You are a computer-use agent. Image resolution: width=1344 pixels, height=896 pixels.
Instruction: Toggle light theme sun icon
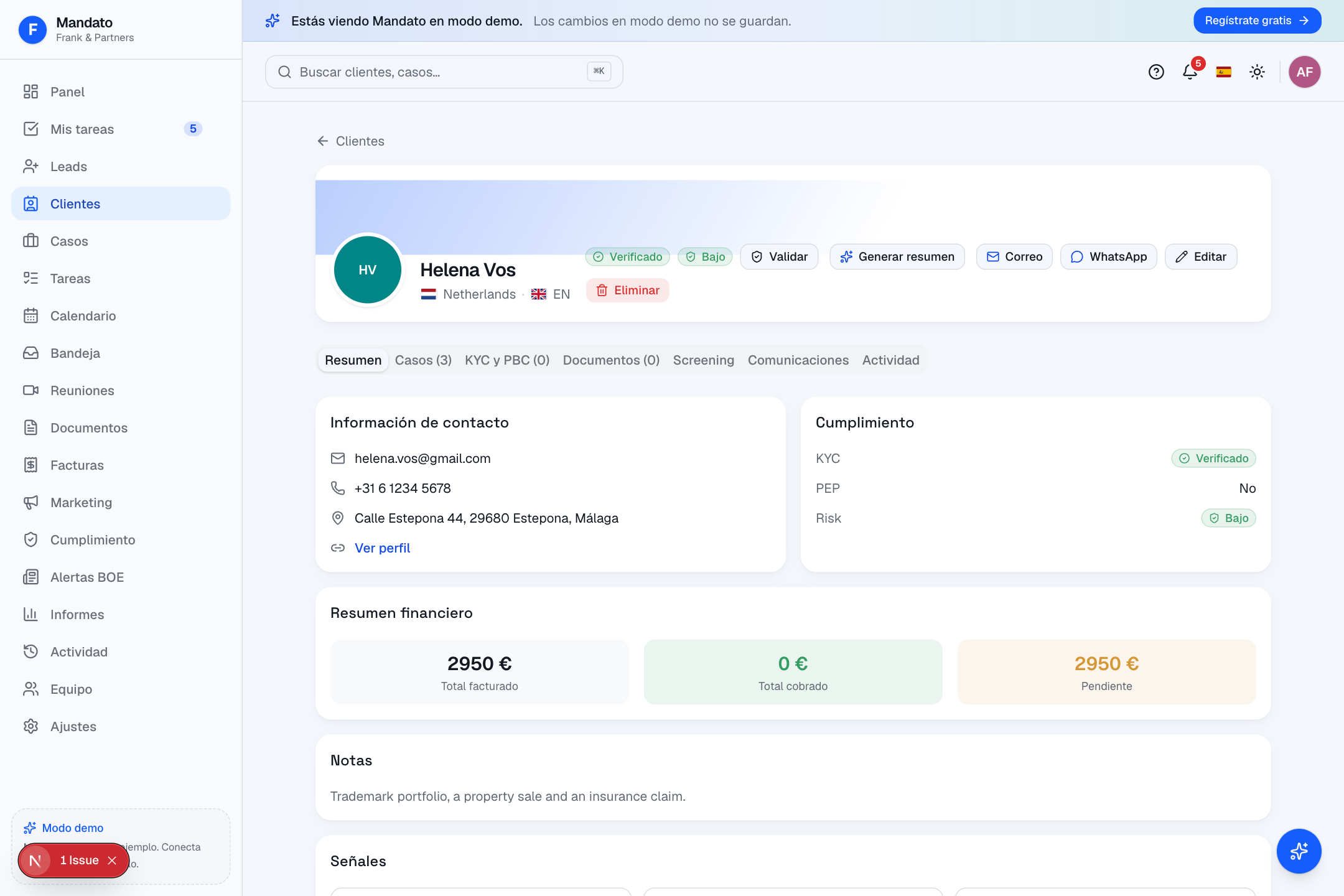[1258, 72]
